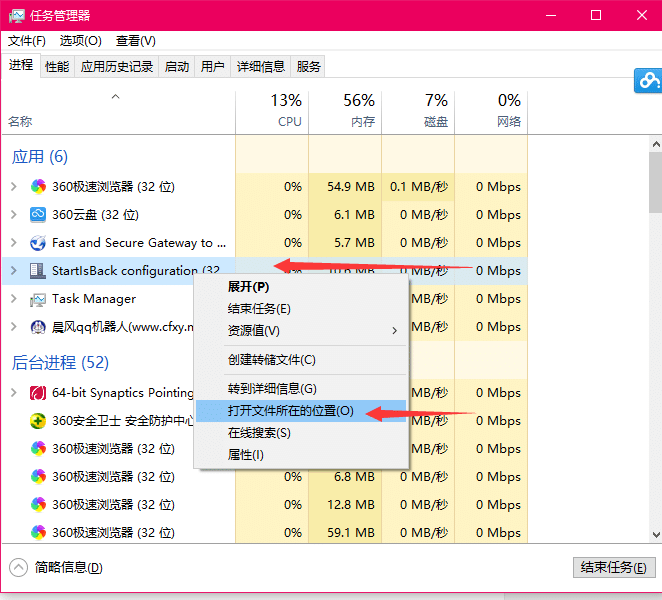Screen dimensions: 662x600
Task: Expand the 64-bit Synaptics Pointing row
Action: [14, 393]
